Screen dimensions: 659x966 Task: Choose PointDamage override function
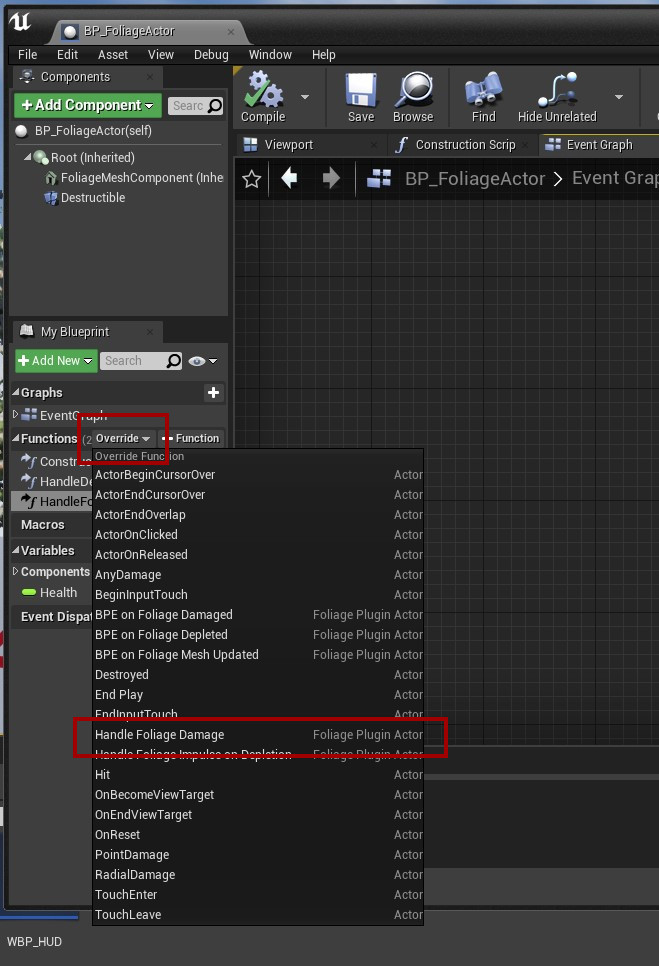(x=258, y=855)
